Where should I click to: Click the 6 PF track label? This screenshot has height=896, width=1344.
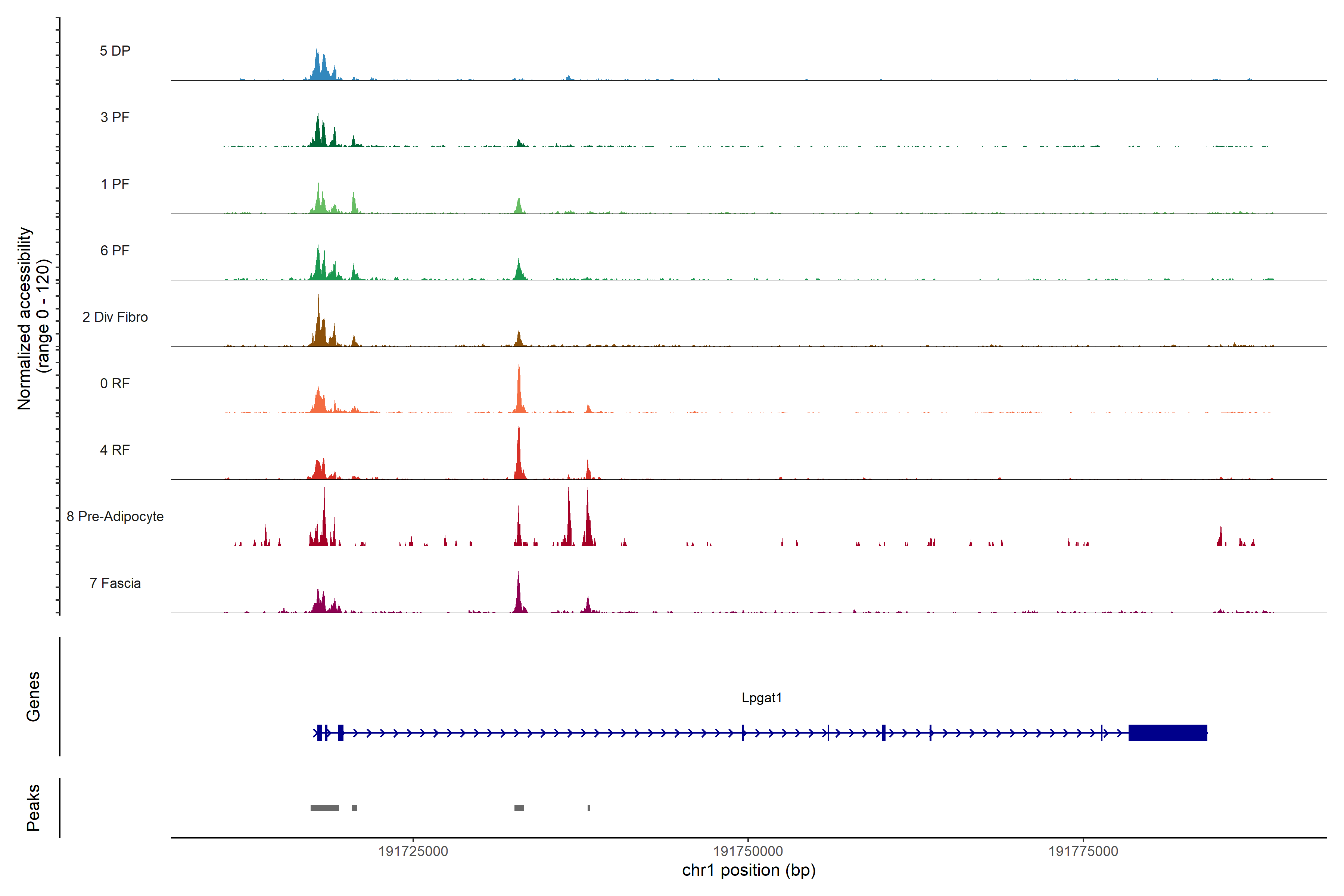pyautogui.click(x=115, y=250)
